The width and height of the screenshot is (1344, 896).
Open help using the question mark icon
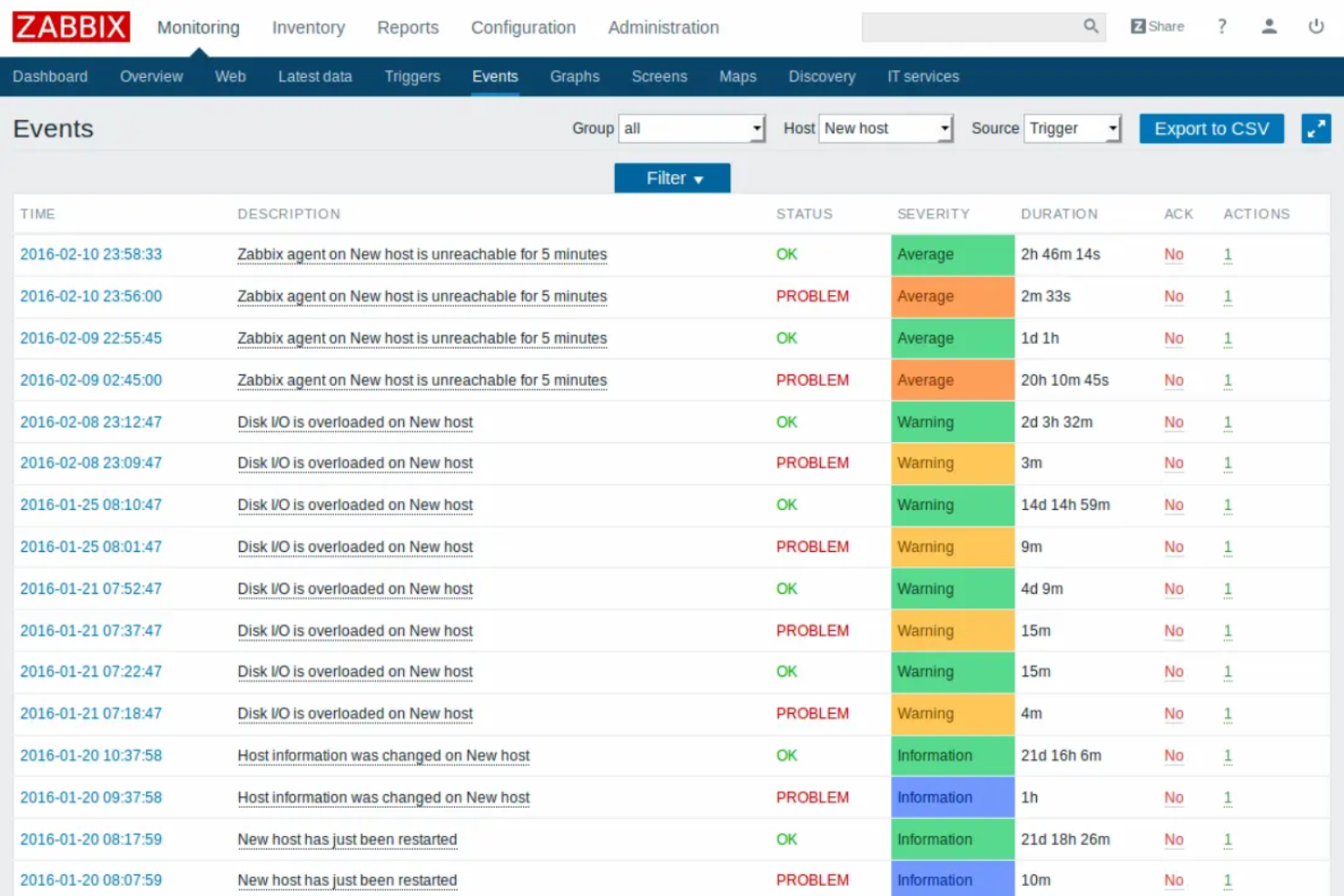click(1221, 27)
